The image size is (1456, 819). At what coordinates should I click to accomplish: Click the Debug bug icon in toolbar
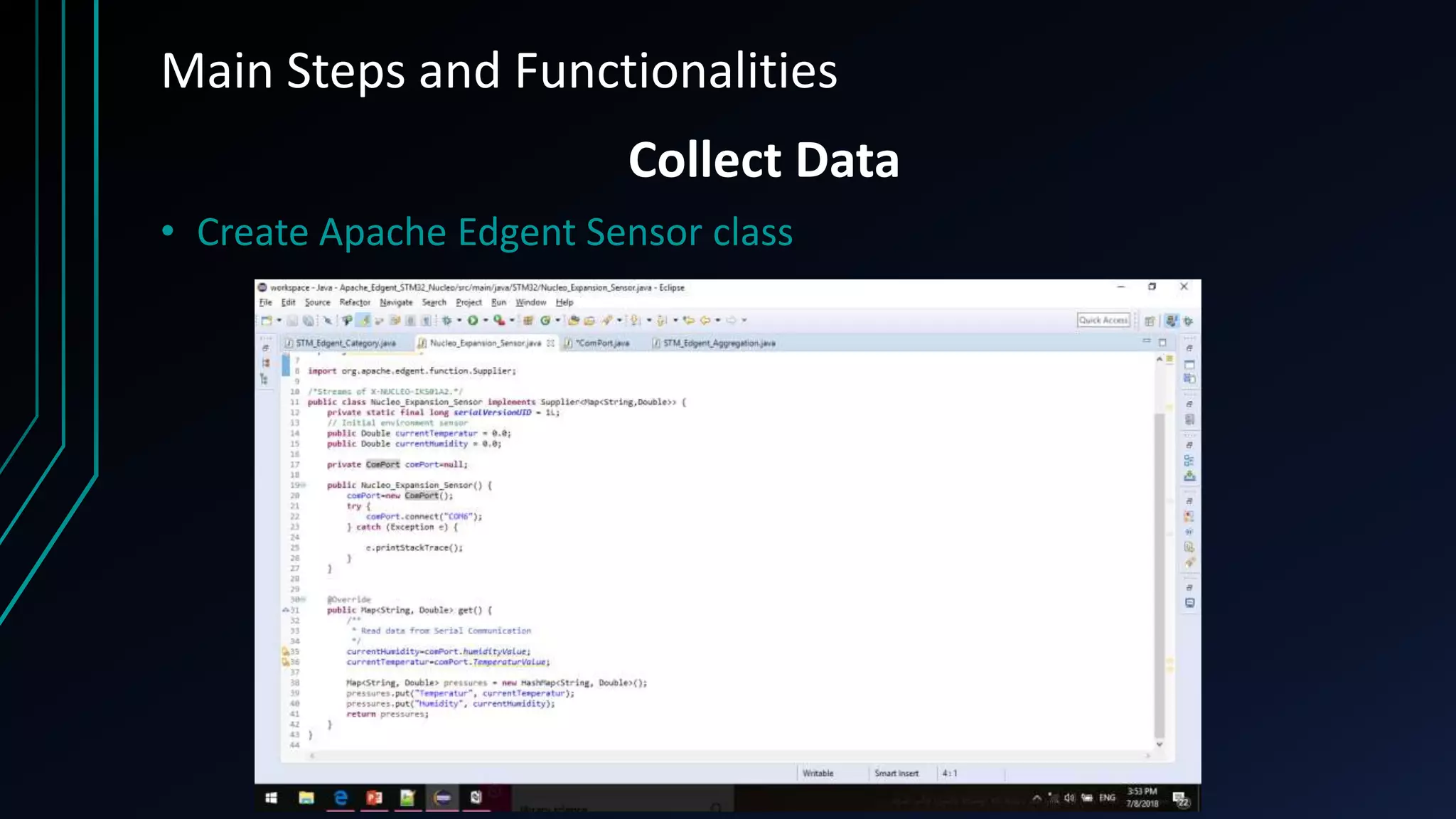point(447,321)
